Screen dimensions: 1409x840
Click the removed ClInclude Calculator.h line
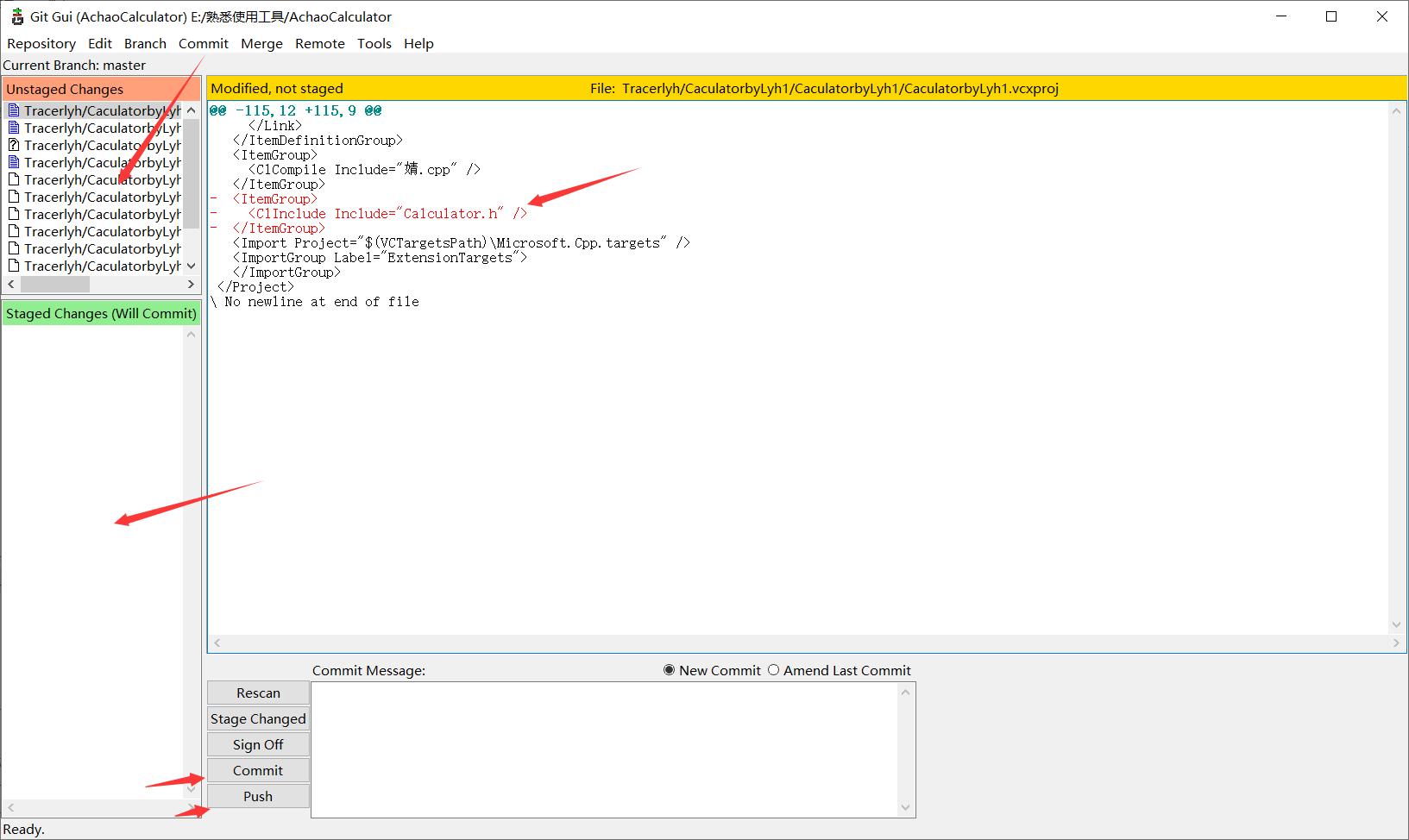tap(387, 213)
